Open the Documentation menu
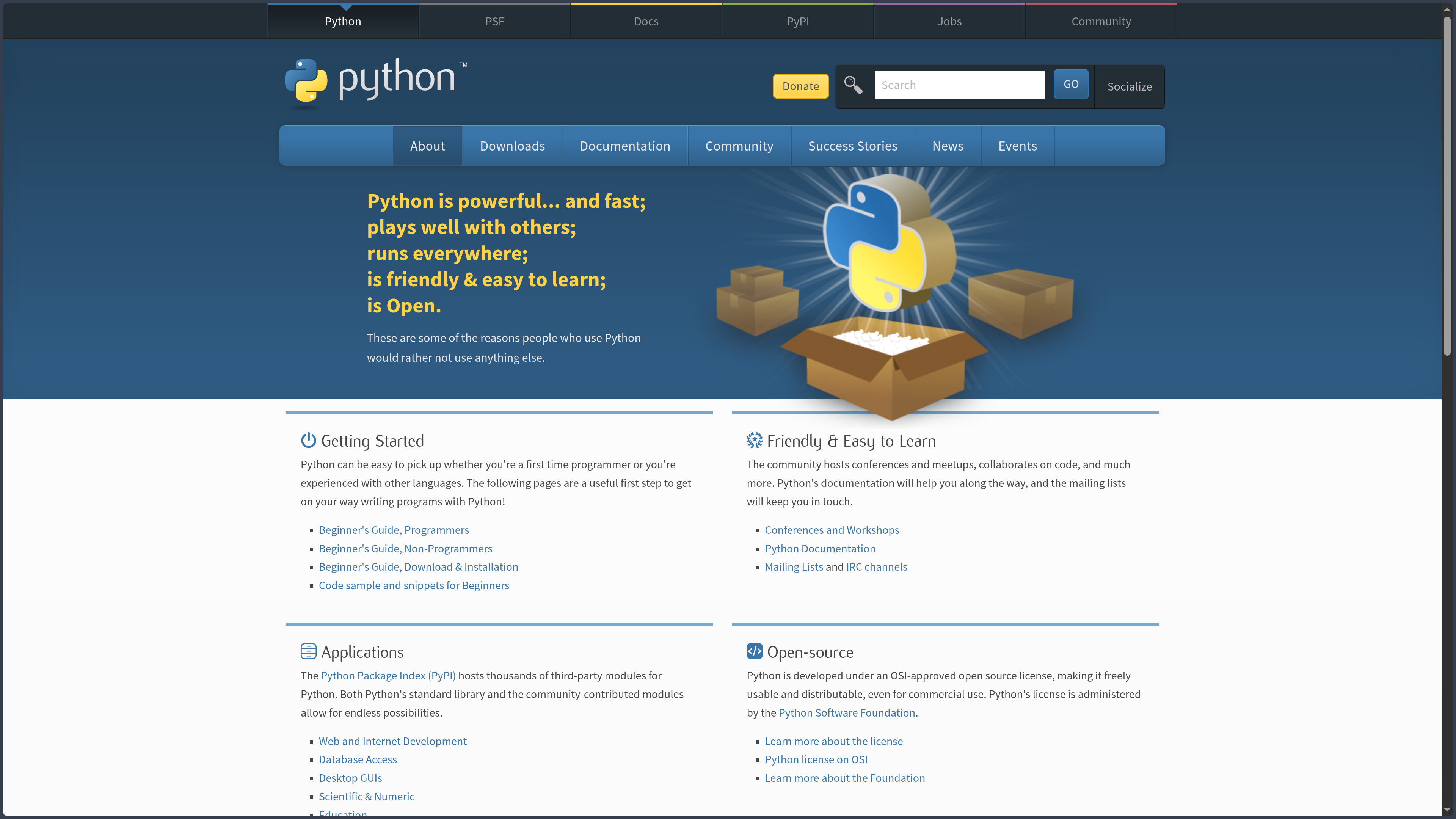Image resolution: width=1456 pixels, height=819 pixels. pos(624,146)
